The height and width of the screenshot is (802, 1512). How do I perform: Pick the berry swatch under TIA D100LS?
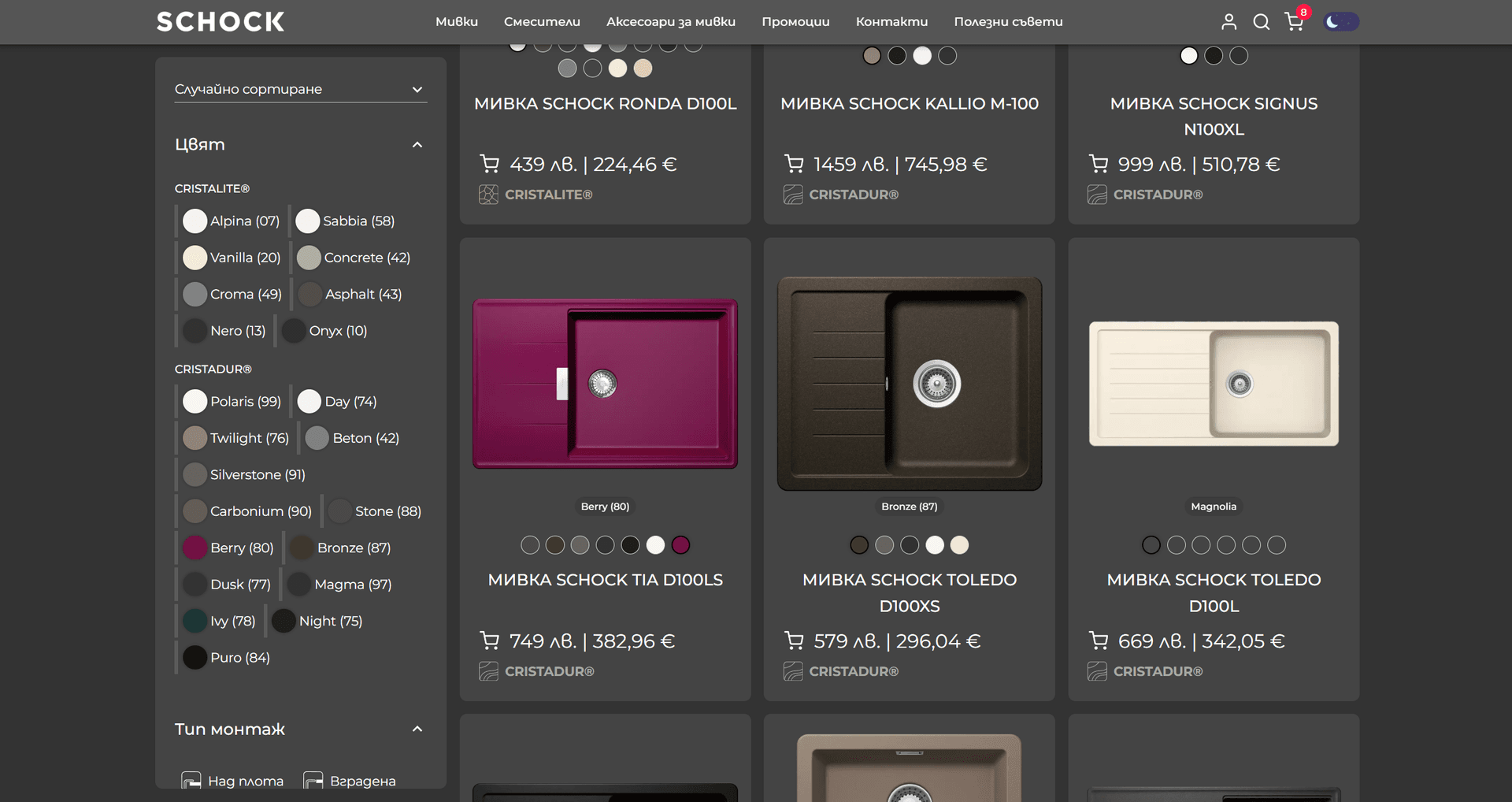pyautogui.click(x=680, y=545)
